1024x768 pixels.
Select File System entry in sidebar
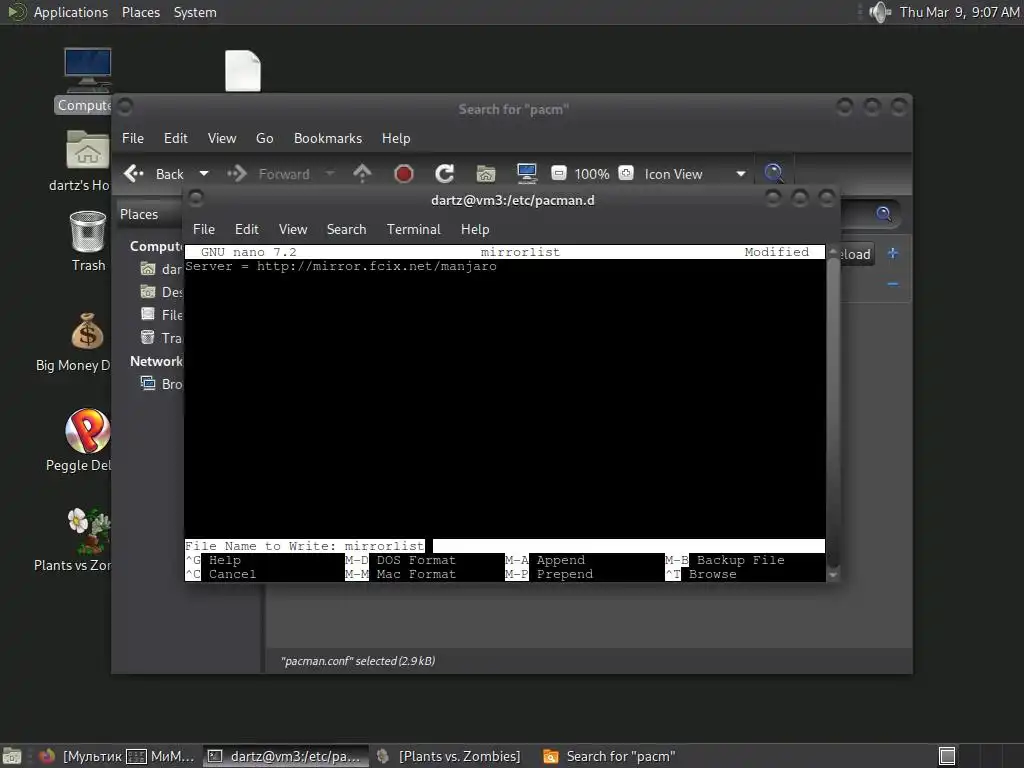coord(161,315)
